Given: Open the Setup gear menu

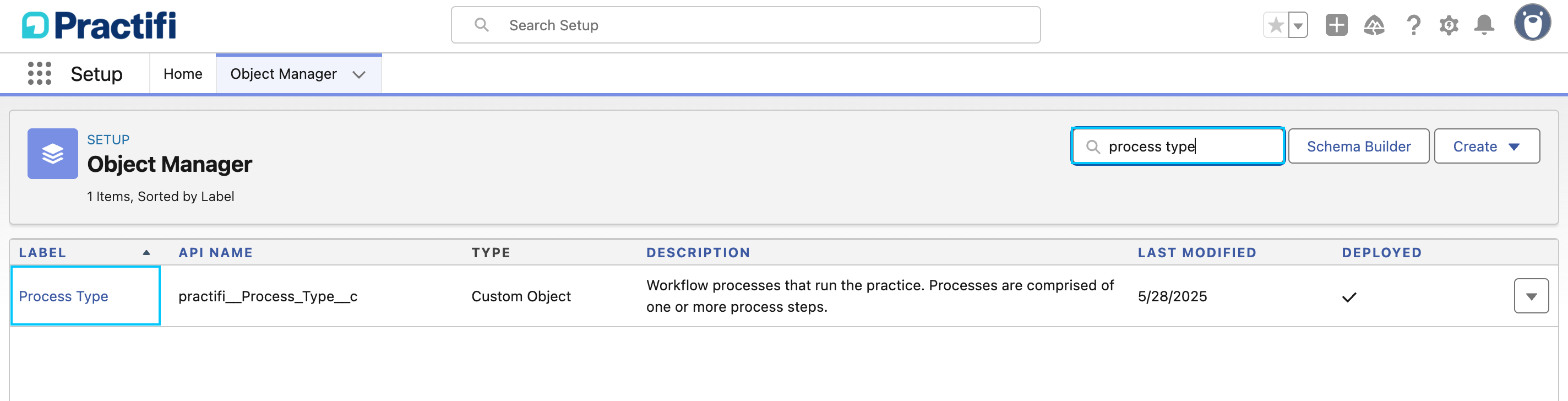Looking at the screenshot, I should tap(1449, 25).
